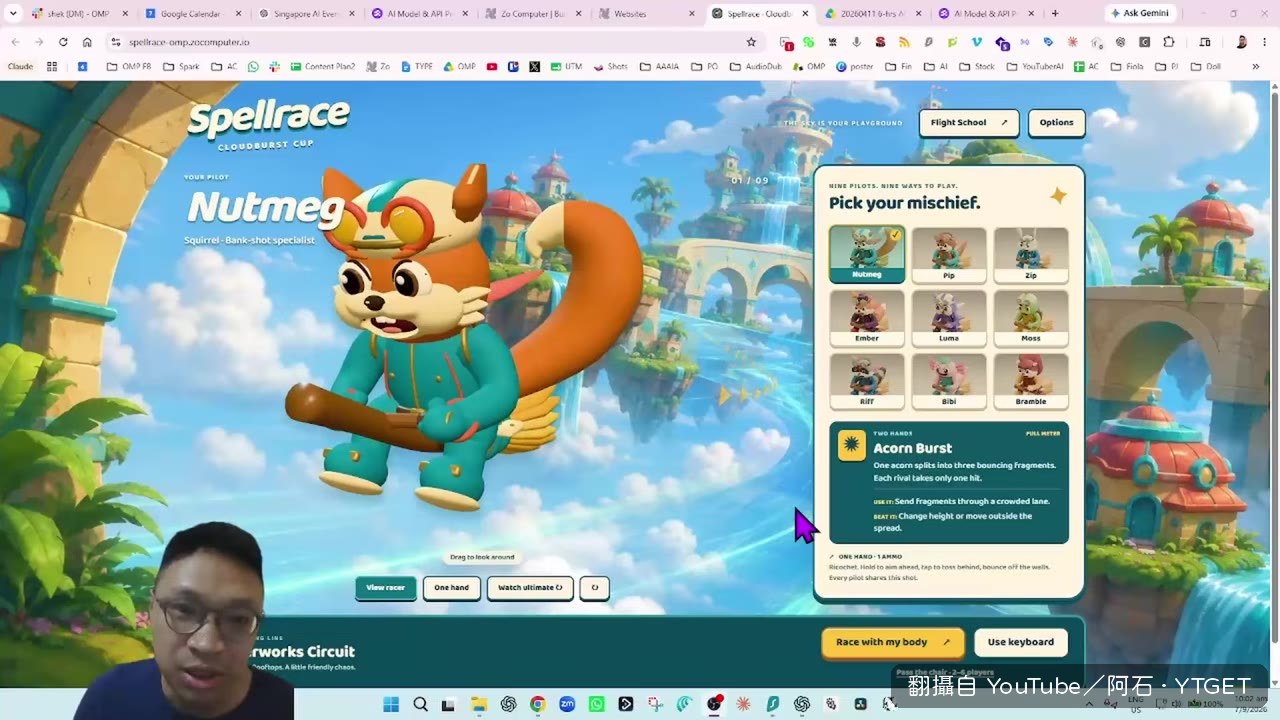Go to browser home page
Image resolution: width=1280 pixels, height=720 pixels.
click(x=87, y=42)
